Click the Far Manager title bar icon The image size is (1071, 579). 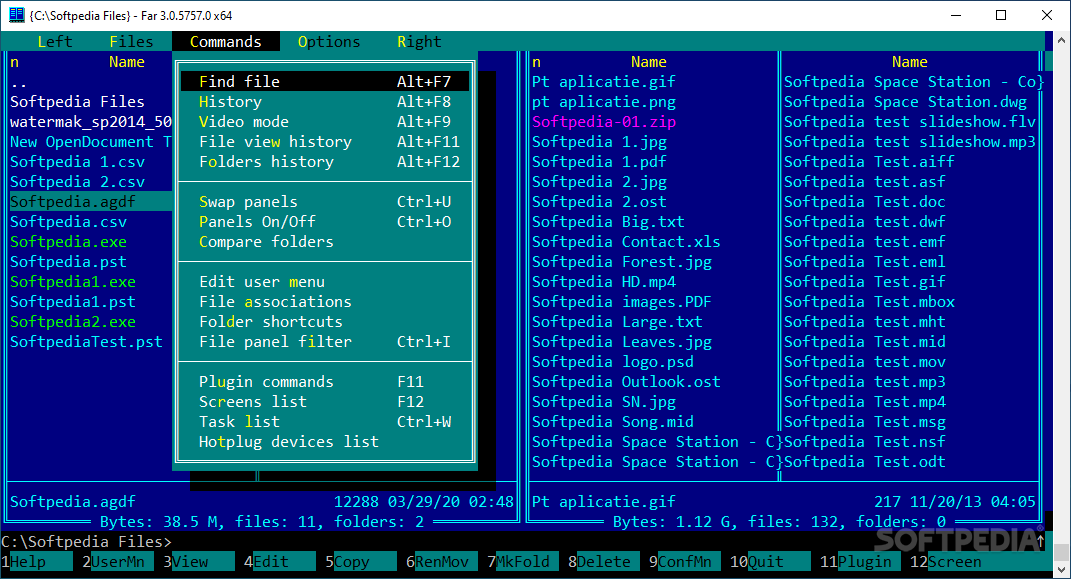click(x=16, y=15)
